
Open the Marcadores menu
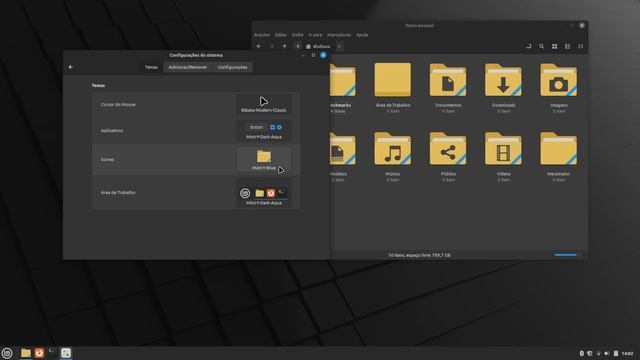pos(339,35)
